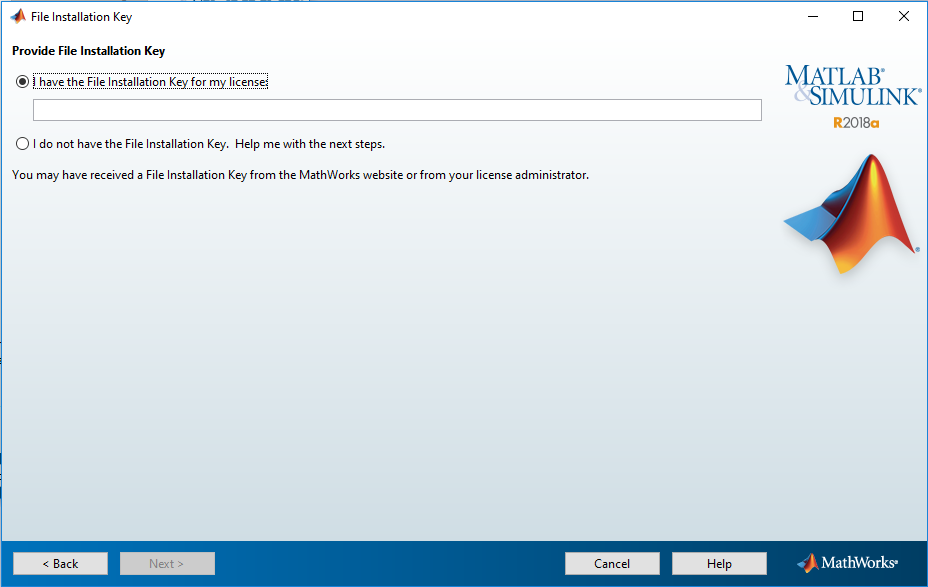Maximize the installer window
The height and width of the screenshot is (587, 928).
857,16
